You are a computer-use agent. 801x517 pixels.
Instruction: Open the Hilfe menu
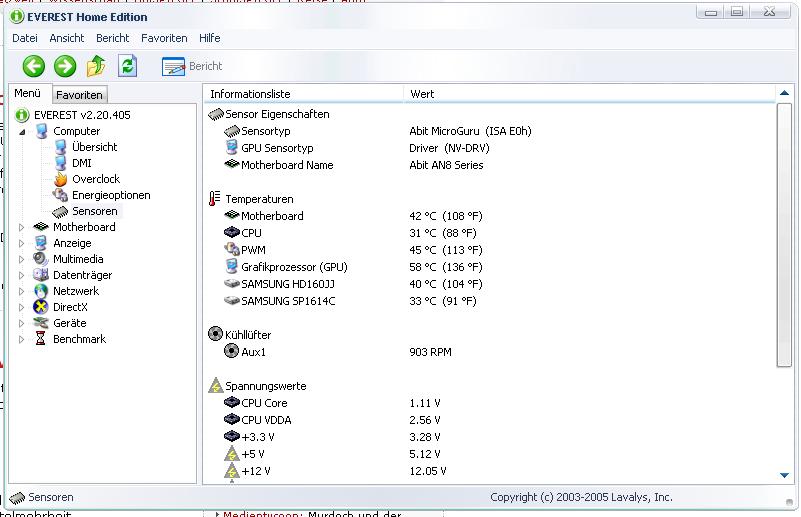pyautogui.click(x=209, y=38)
